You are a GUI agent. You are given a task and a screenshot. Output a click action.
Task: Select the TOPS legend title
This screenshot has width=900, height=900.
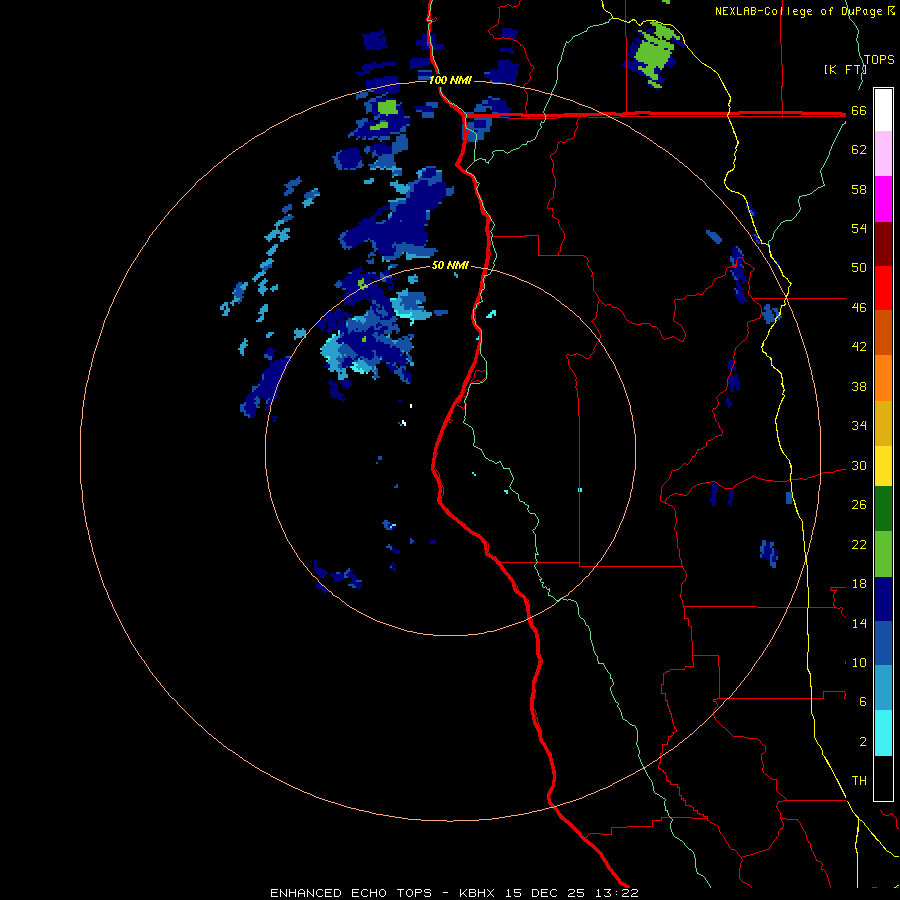[x=879, y=59]
